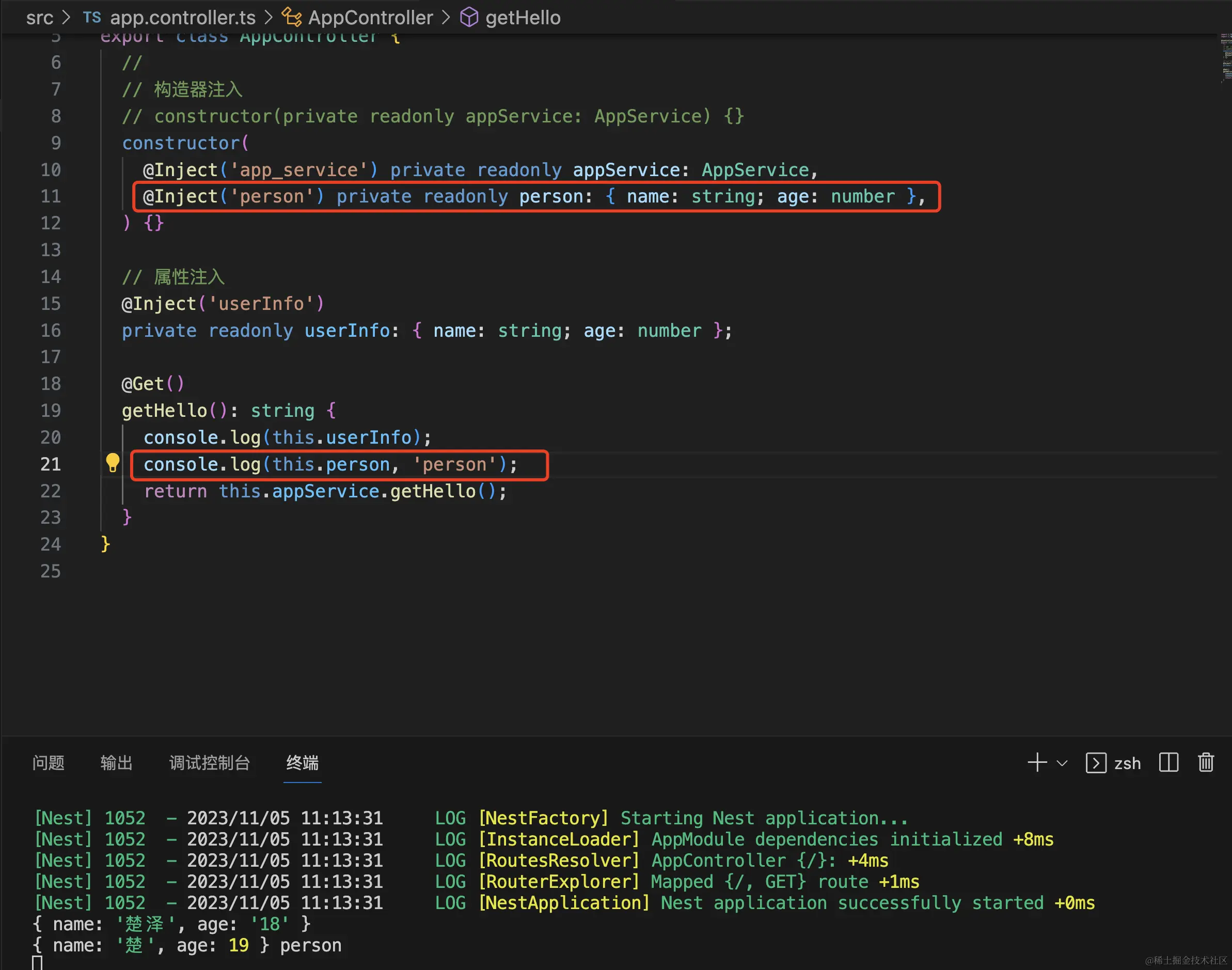1232x970 pixels.
Task: Click the getHello method breadcrumb
Action: click(x=523, y=18)
